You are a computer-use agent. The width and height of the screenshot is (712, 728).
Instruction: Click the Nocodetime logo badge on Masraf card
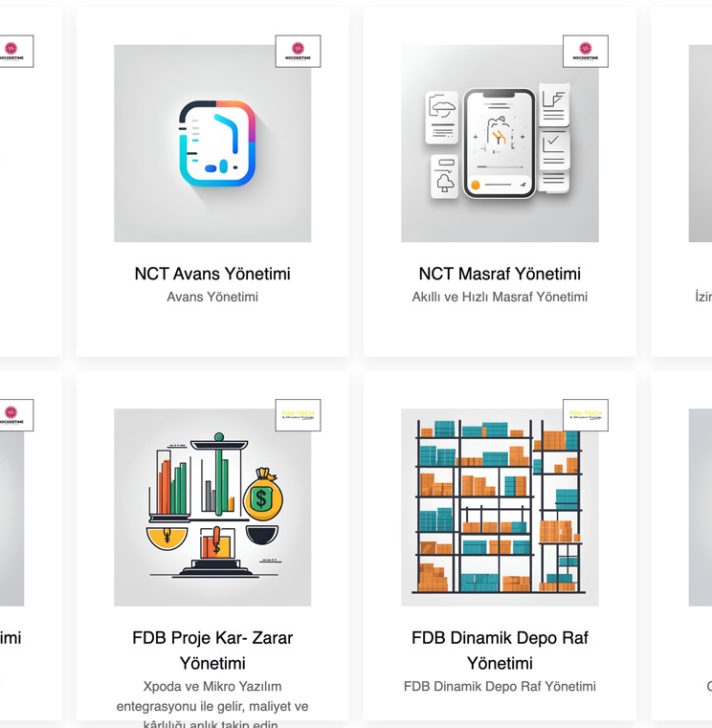[x=585, y=51]
